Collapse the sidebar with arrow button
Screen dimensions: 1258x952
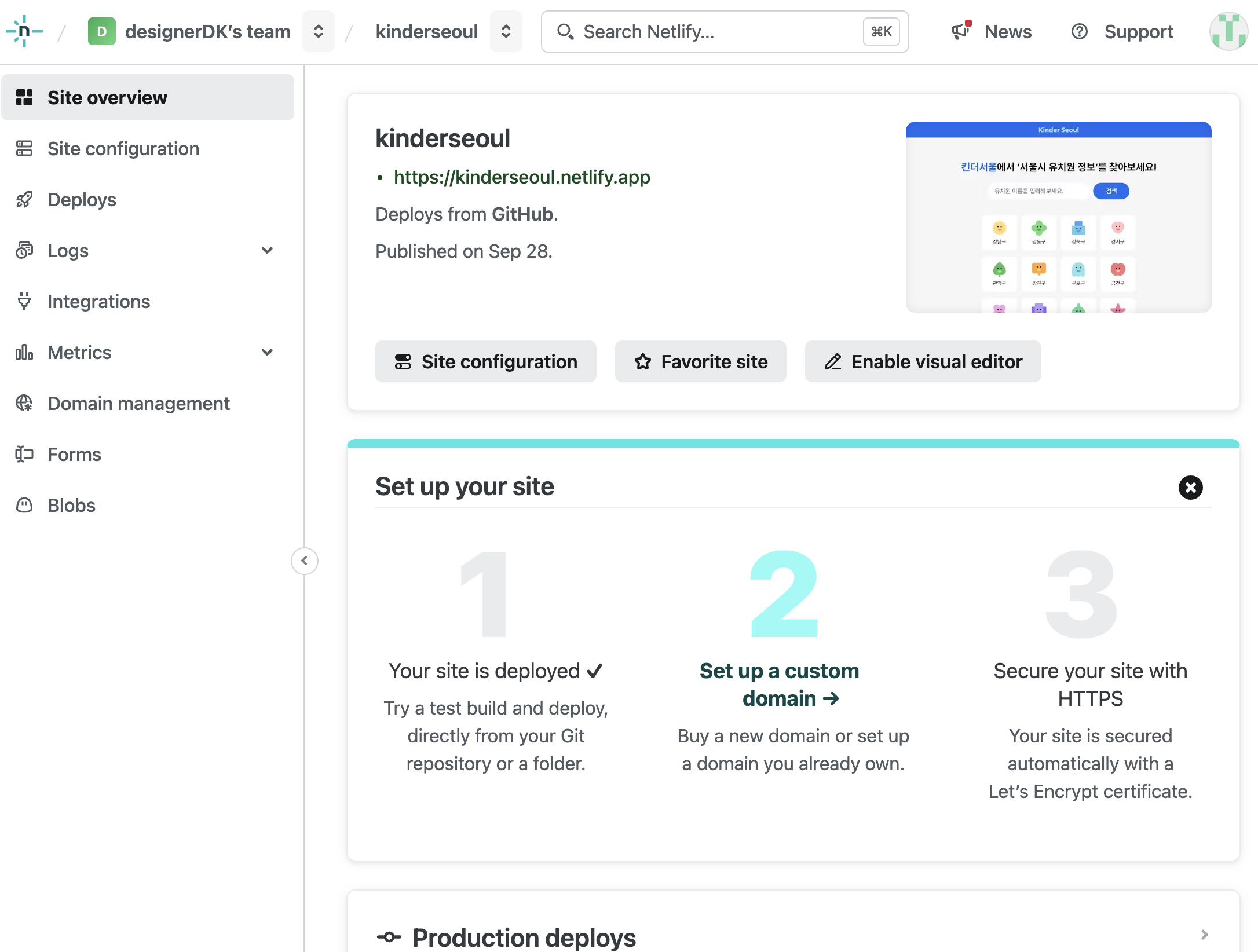click(x=305, y=561)
